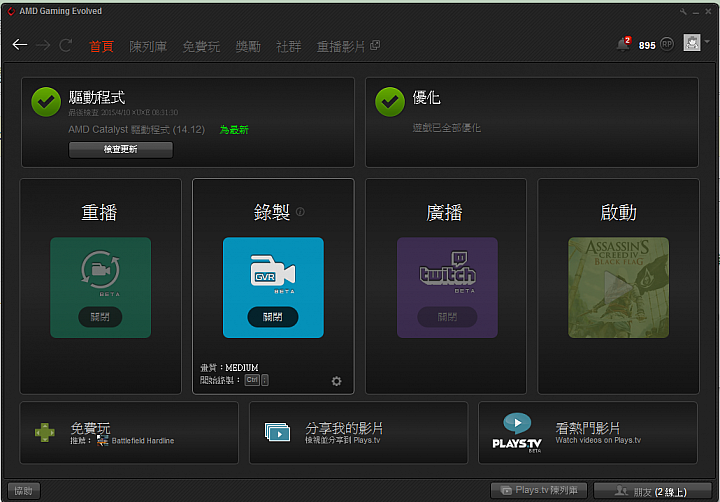Show the info icon beside 錄製
The image size is (720, 502).
tap(300, 212)
